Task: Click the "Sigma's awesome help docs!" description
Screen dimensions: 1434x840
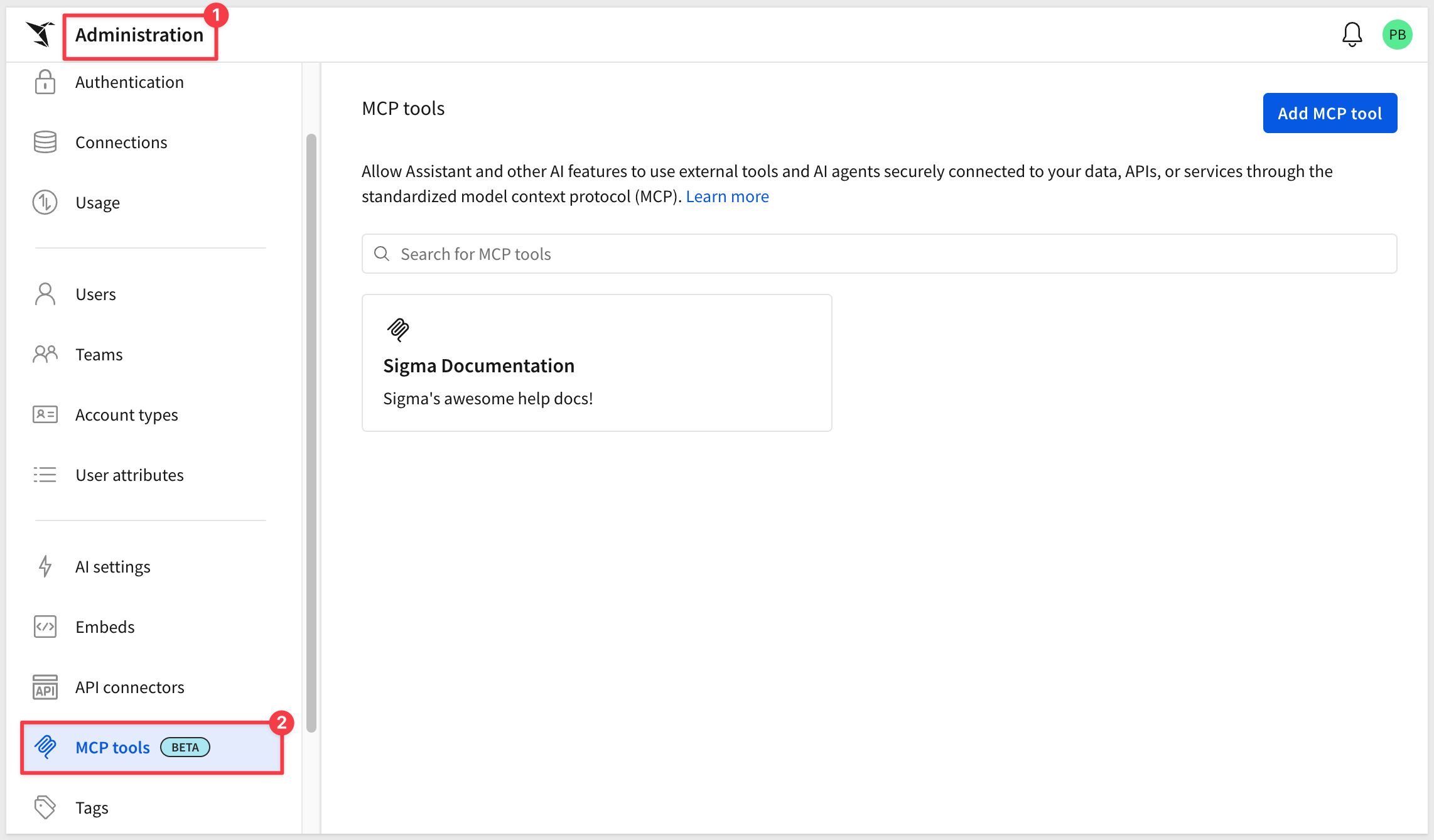Action: pos(488,399)
